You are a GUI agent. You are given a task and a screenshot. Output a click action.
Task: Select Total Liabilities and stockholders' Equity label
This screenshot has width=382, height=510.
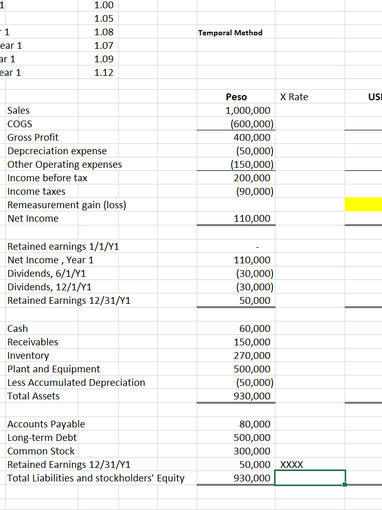coord(96,478)
